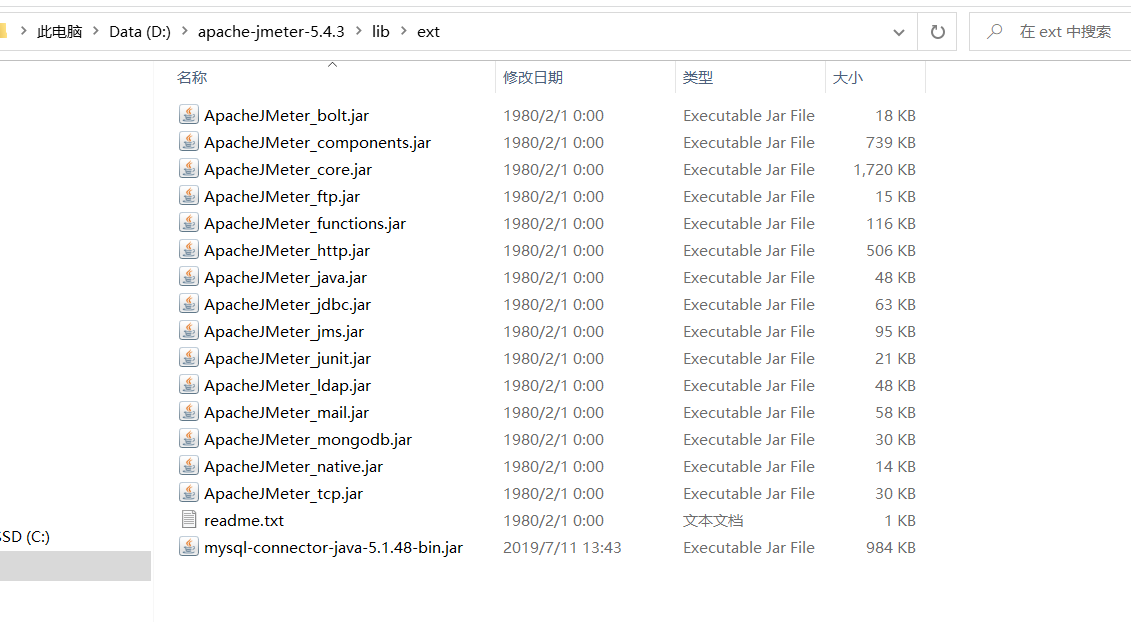Select file name ApacheJMeter_jdbc.jar
This screenshot has width=1131, height=622.
[288, 305]
